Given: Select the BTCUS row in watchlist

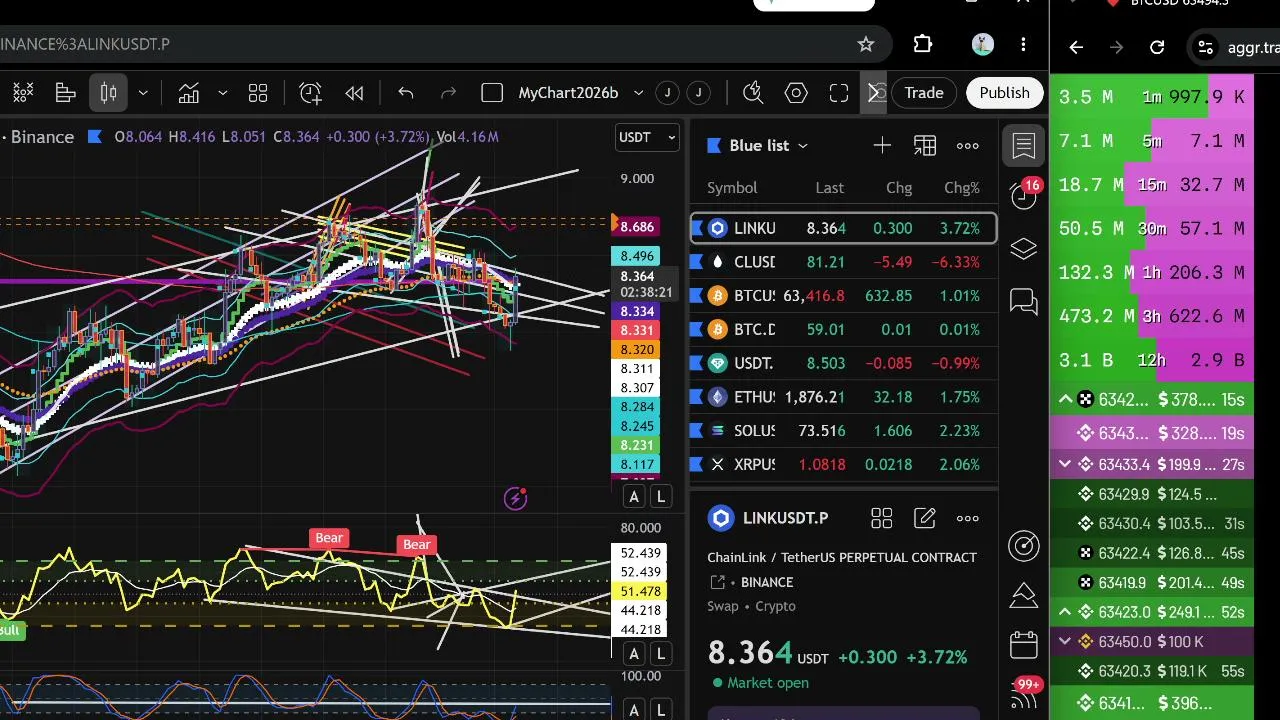Looking at the screenshot, I should click(844, 296).
